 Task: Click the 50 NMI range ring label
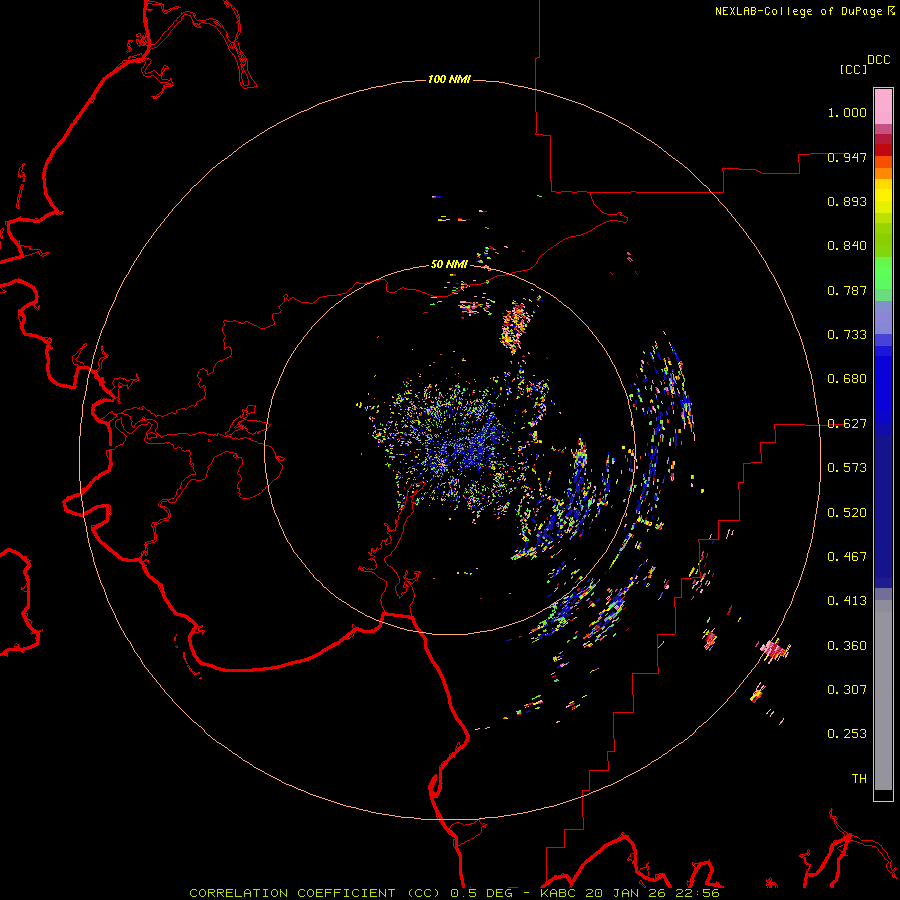click(449, 264)
